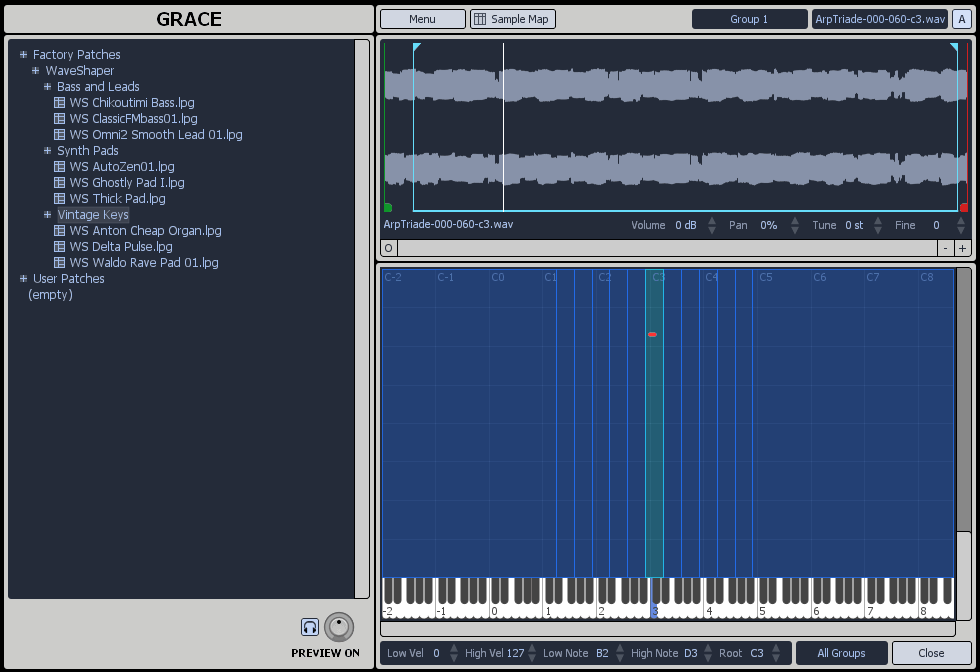Select the WS Delta Pulse.lpg patch name
980x672 pixels.
click(x=121, y=246)
